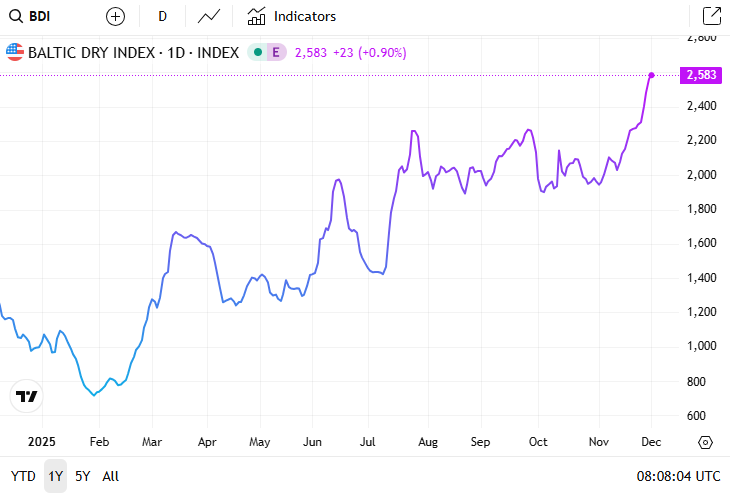This screenshot has height=495, width=730.
Task: Open the line chart style selector
Action: 209,16
